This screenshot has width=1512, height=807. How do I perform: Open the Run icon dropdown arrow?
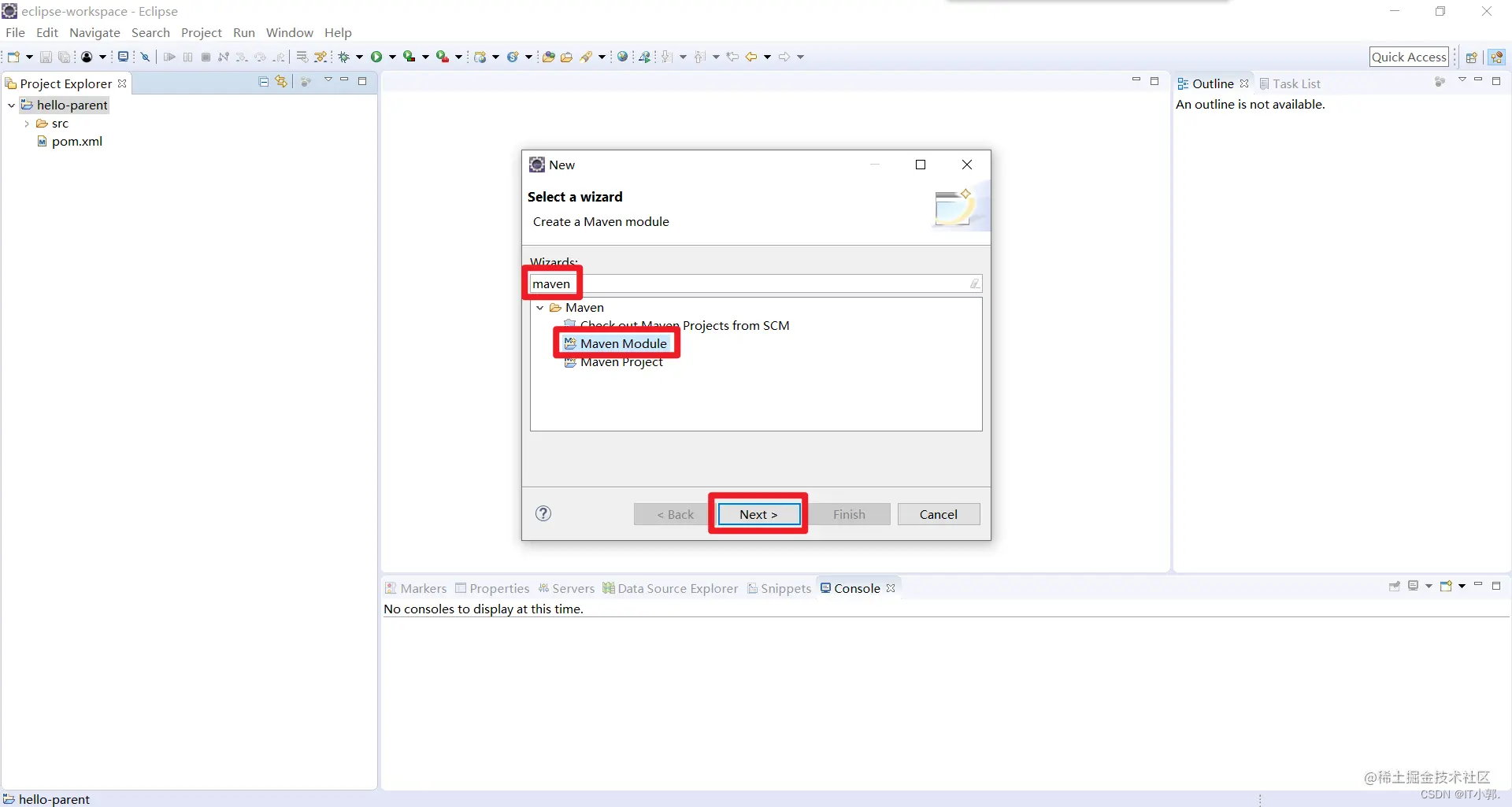pyautogui.click(x=392, y=57)
